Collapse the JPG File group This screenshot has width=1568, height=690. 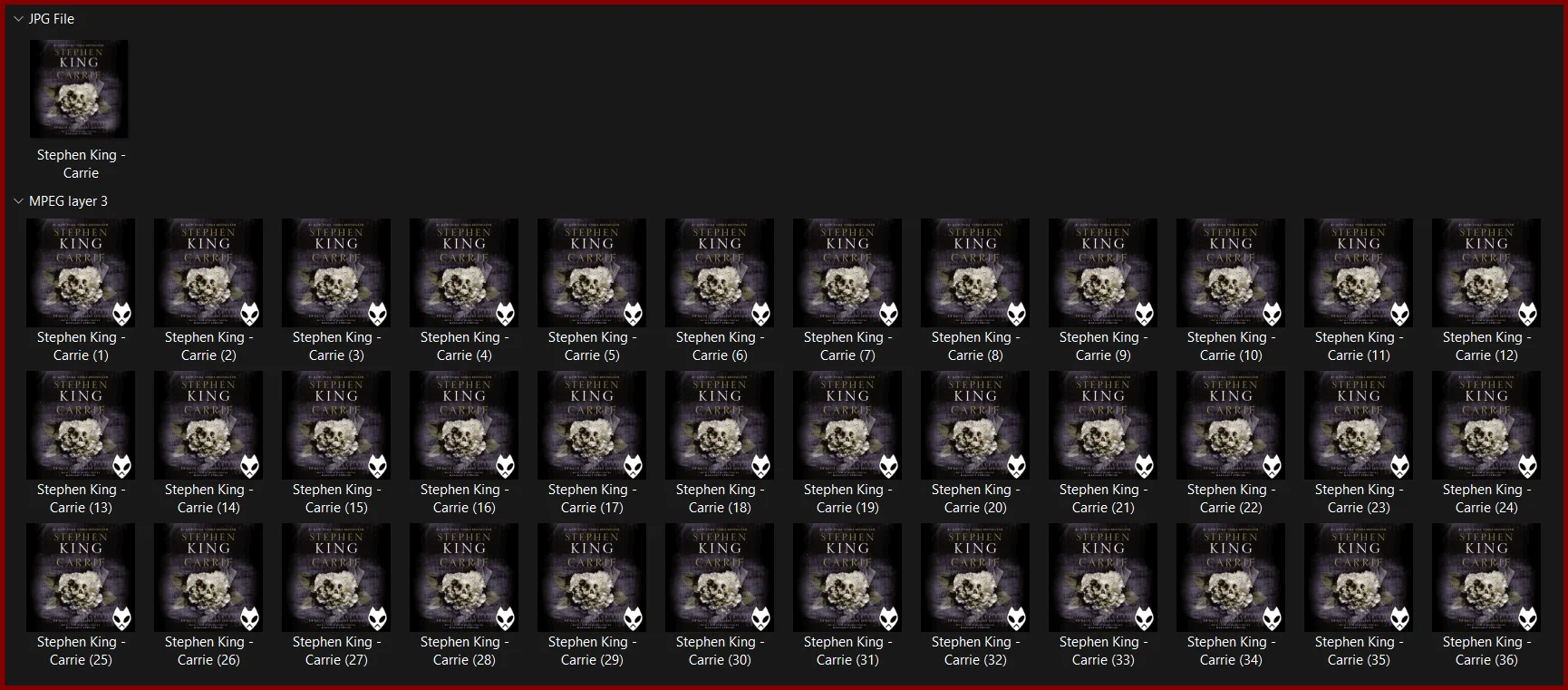coord(18,19)
